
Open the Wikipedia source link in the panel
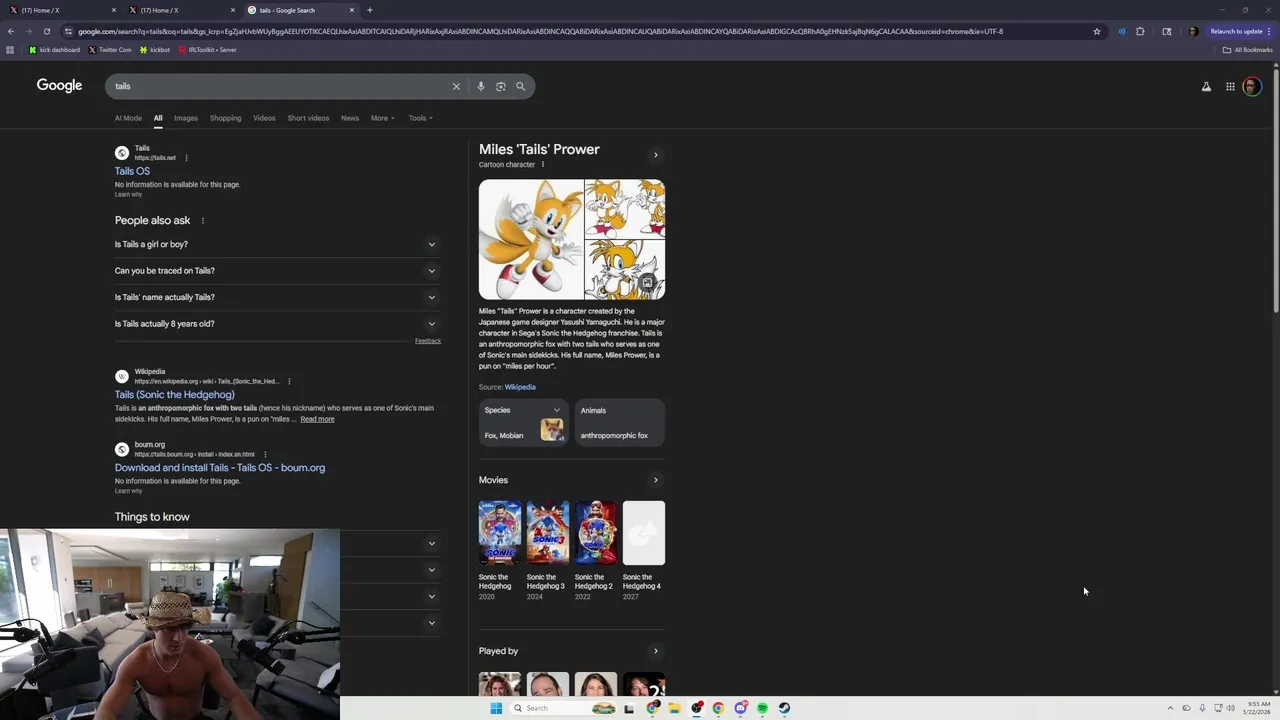coord(520,387)
